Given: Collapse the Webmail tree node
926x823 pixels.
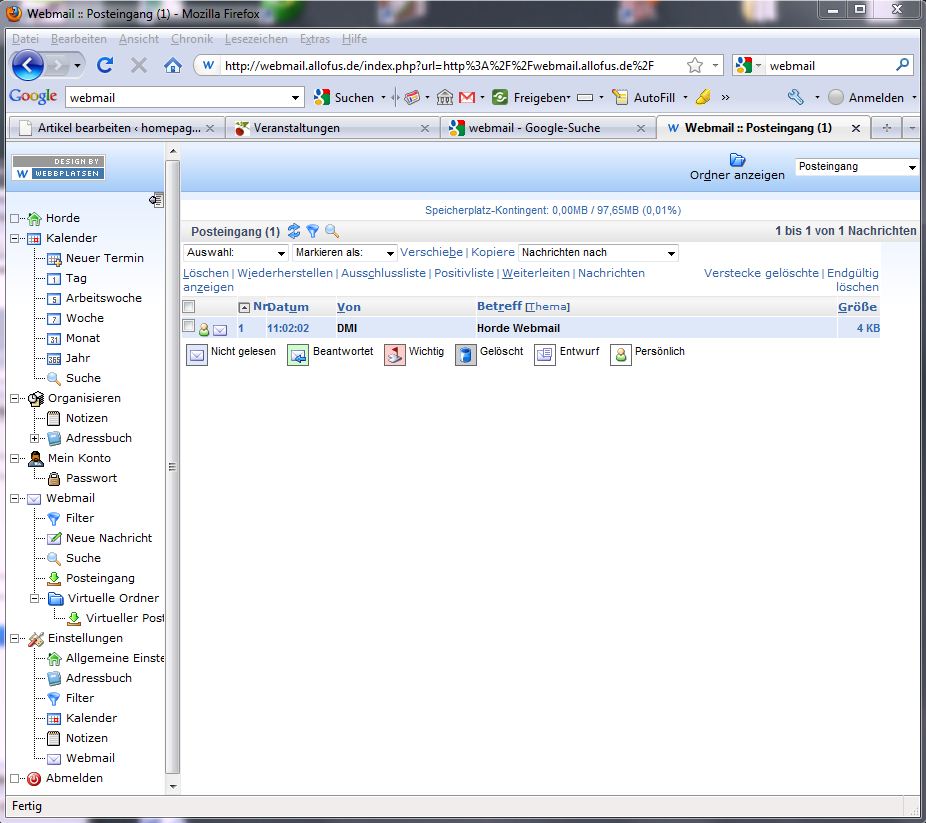Looking at the screenshot, I should 15,499.
